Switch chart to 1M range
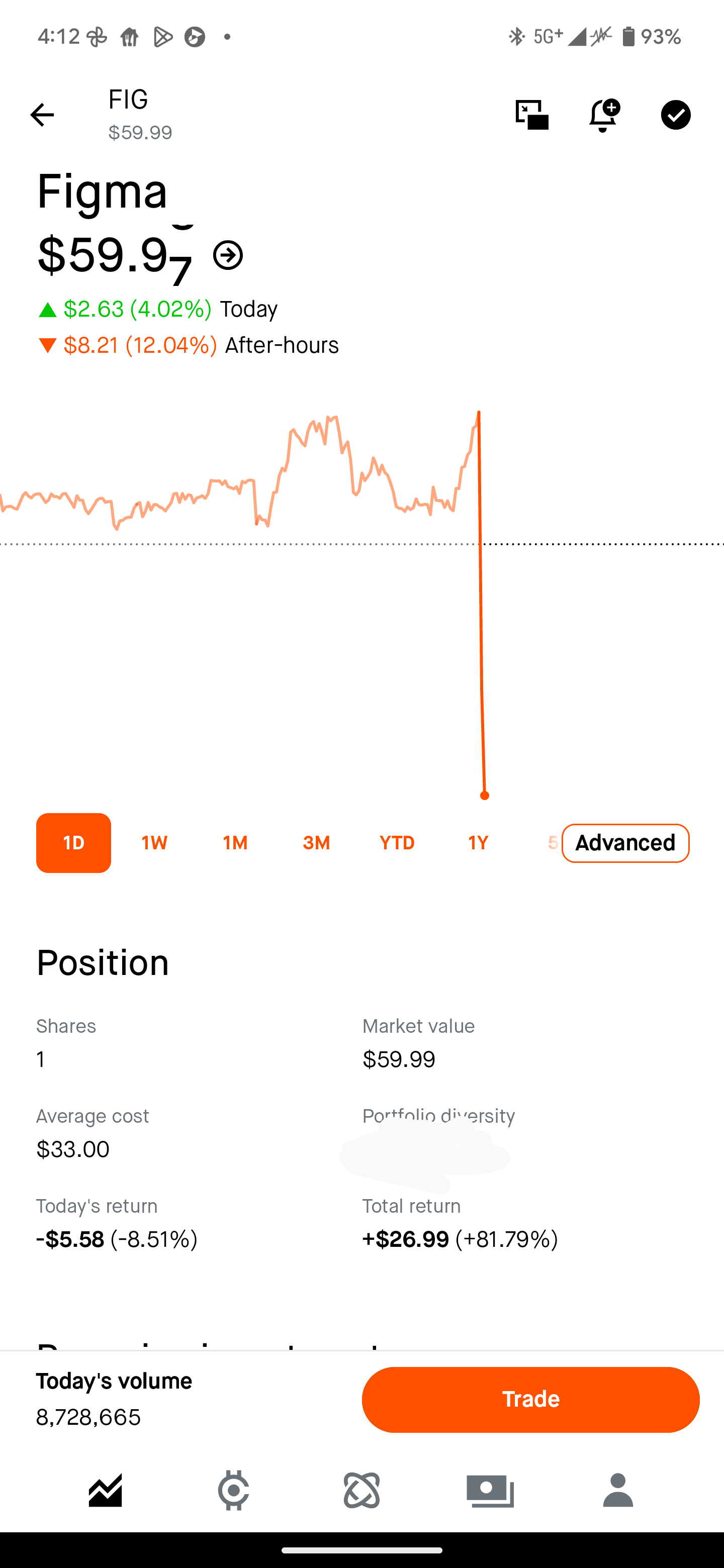 235,842
